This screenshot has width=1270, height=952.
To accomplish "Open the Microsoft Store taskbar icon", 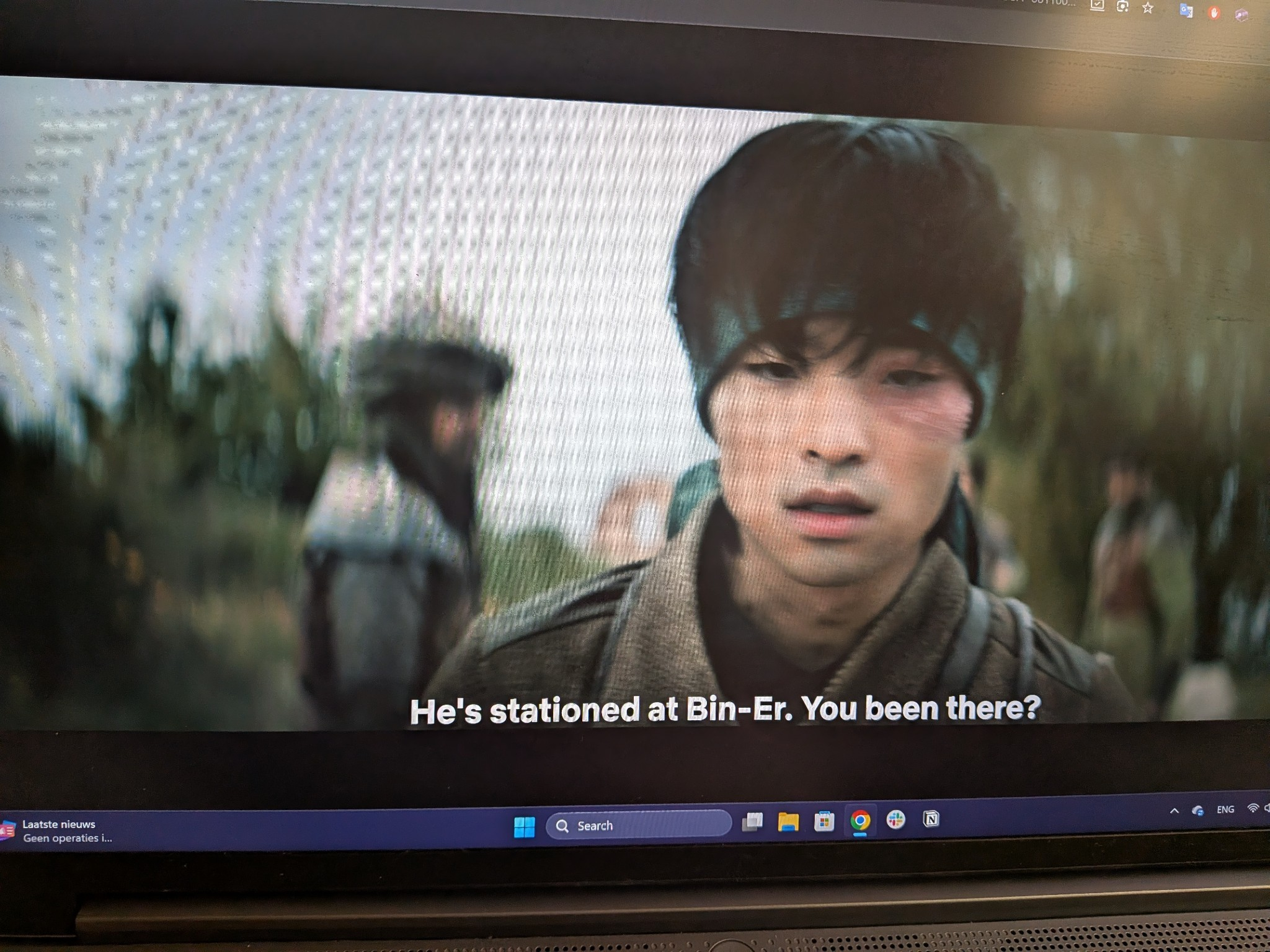I will click(x=824, y=821).
